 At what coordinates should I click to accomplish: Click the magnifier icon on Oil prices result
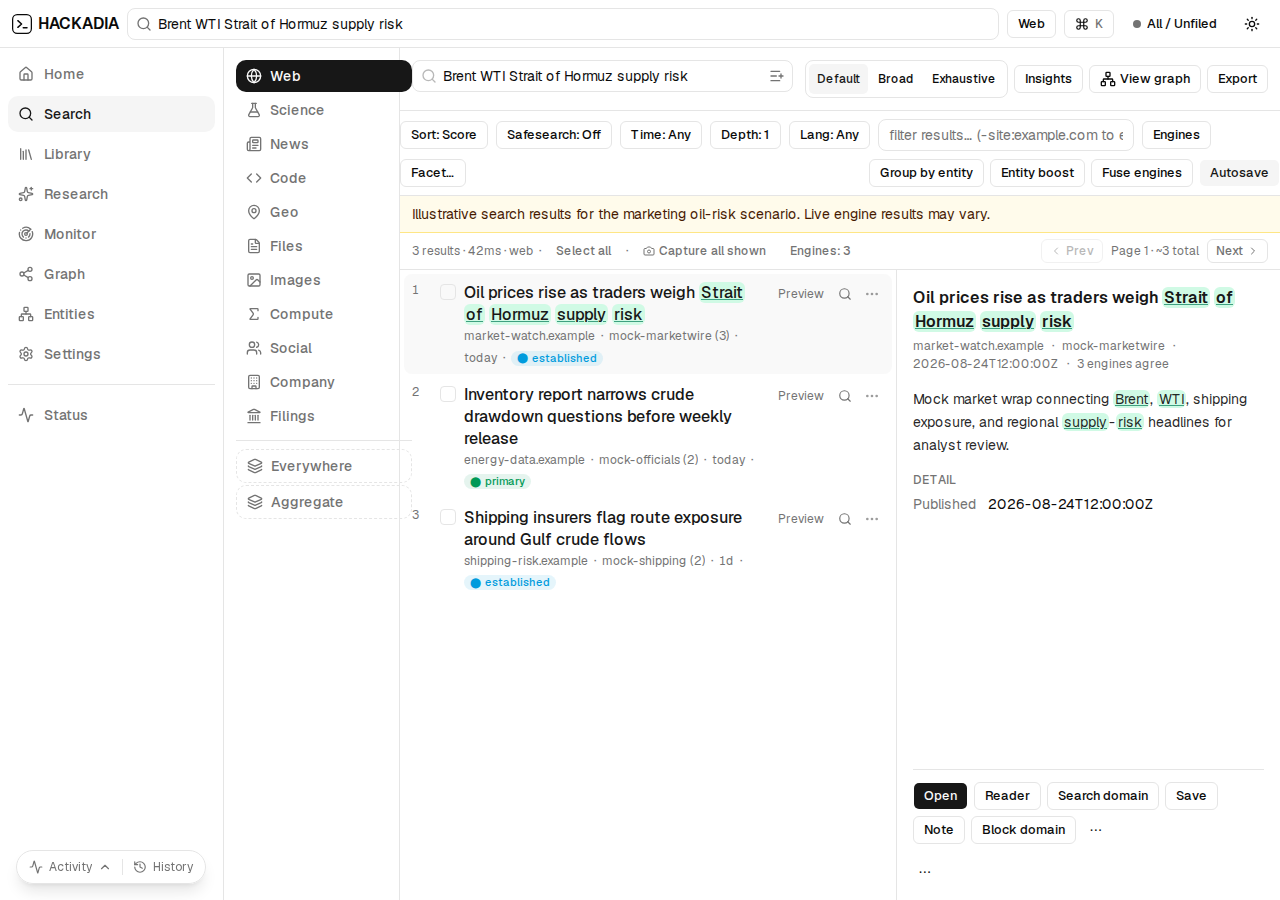(x=845, y=294)
